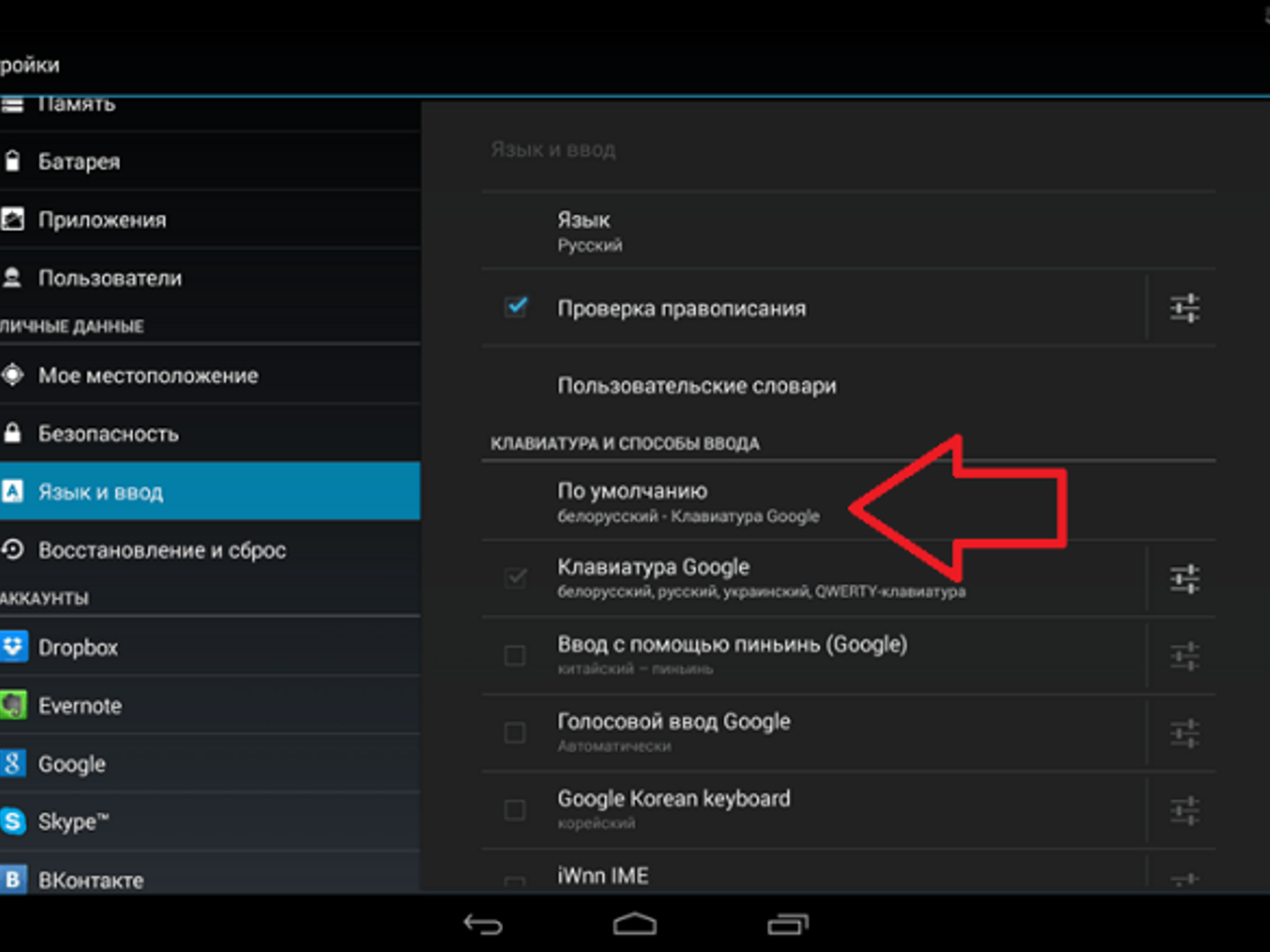Open settings icon for Клавиатура Google
The height and width of the screenshot is (952, 1270).
point(1185,578)
